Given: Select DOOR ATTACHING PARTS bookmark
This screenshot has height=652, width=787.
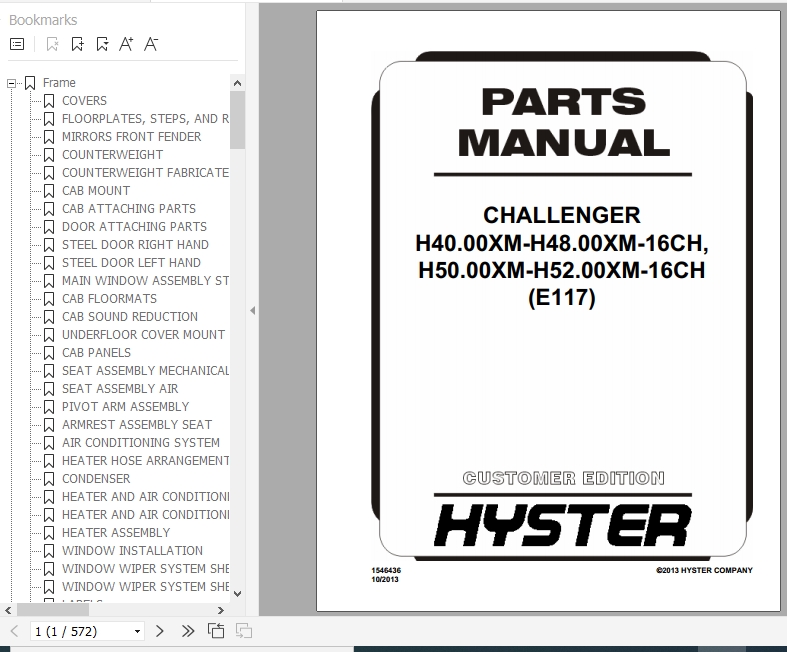Looking at the screenshot, I should [x=135, y=227].
